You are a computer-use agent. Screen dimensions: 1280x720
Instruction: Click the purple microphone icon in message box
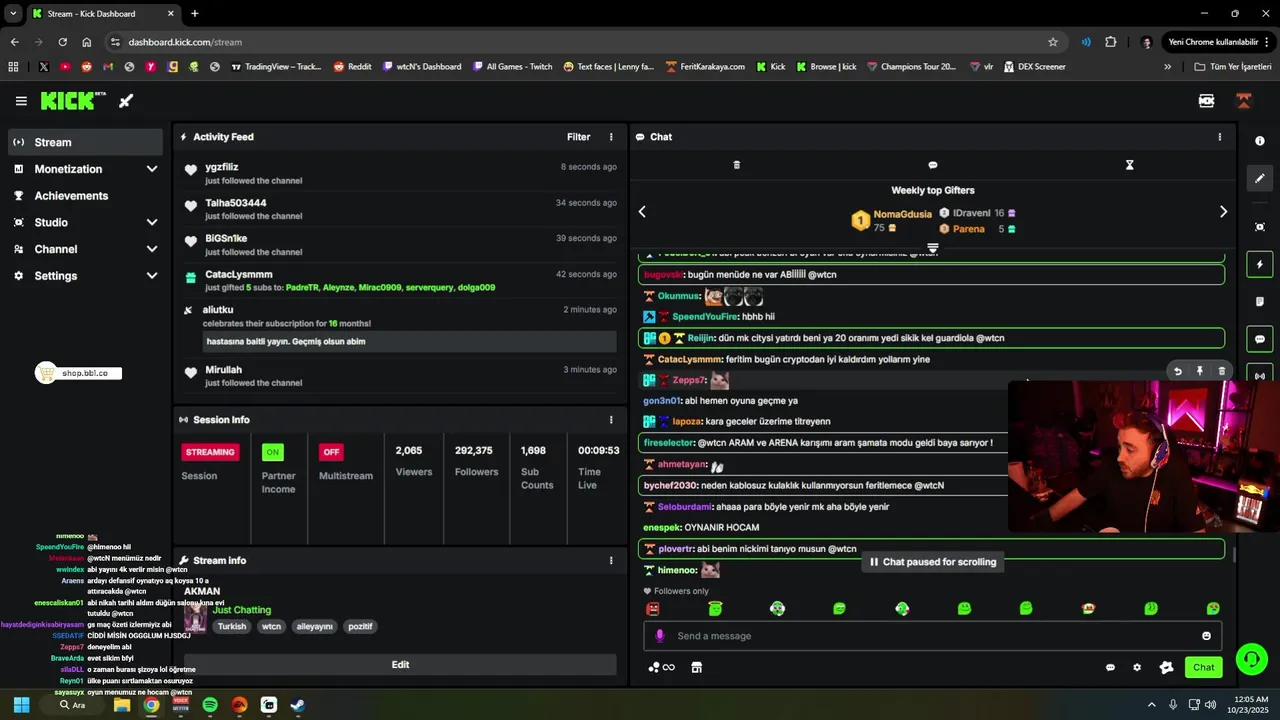click(659, 636)
